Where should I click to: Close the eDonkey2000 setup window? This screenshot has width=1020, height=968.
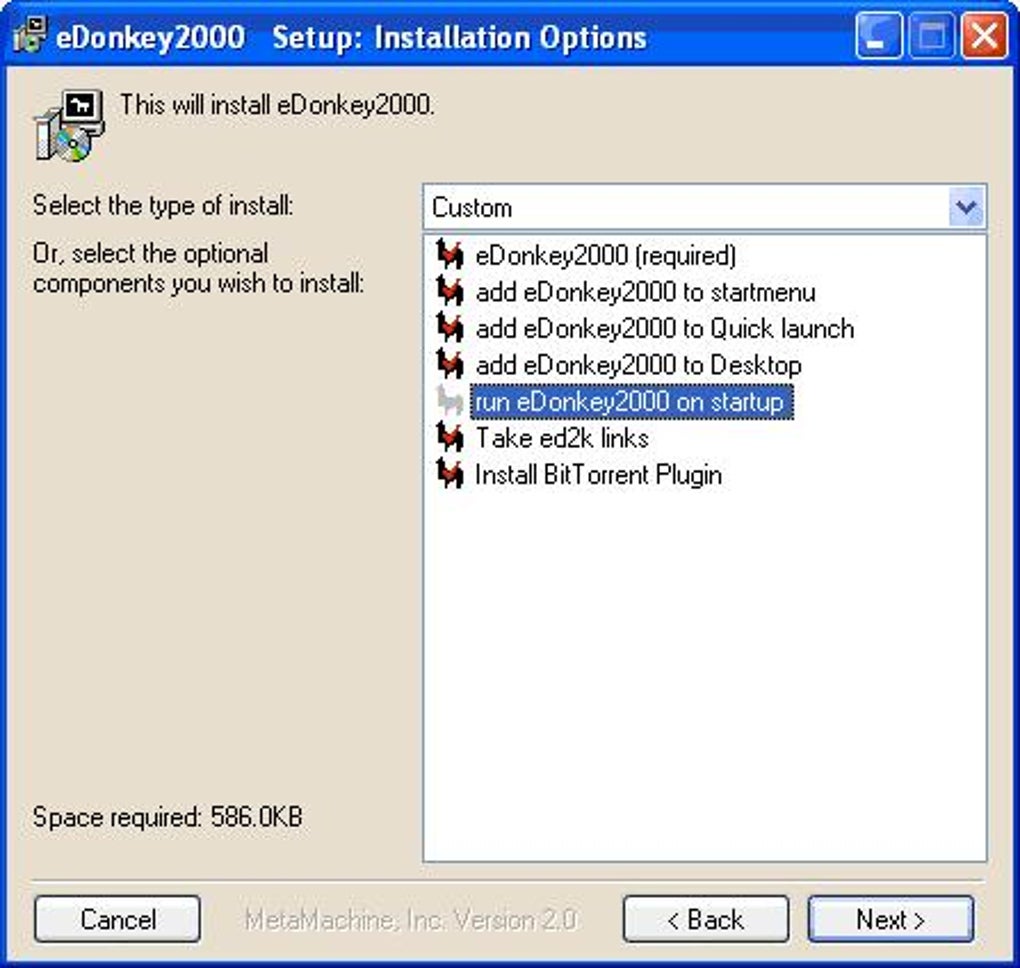(x=984, y=36)
